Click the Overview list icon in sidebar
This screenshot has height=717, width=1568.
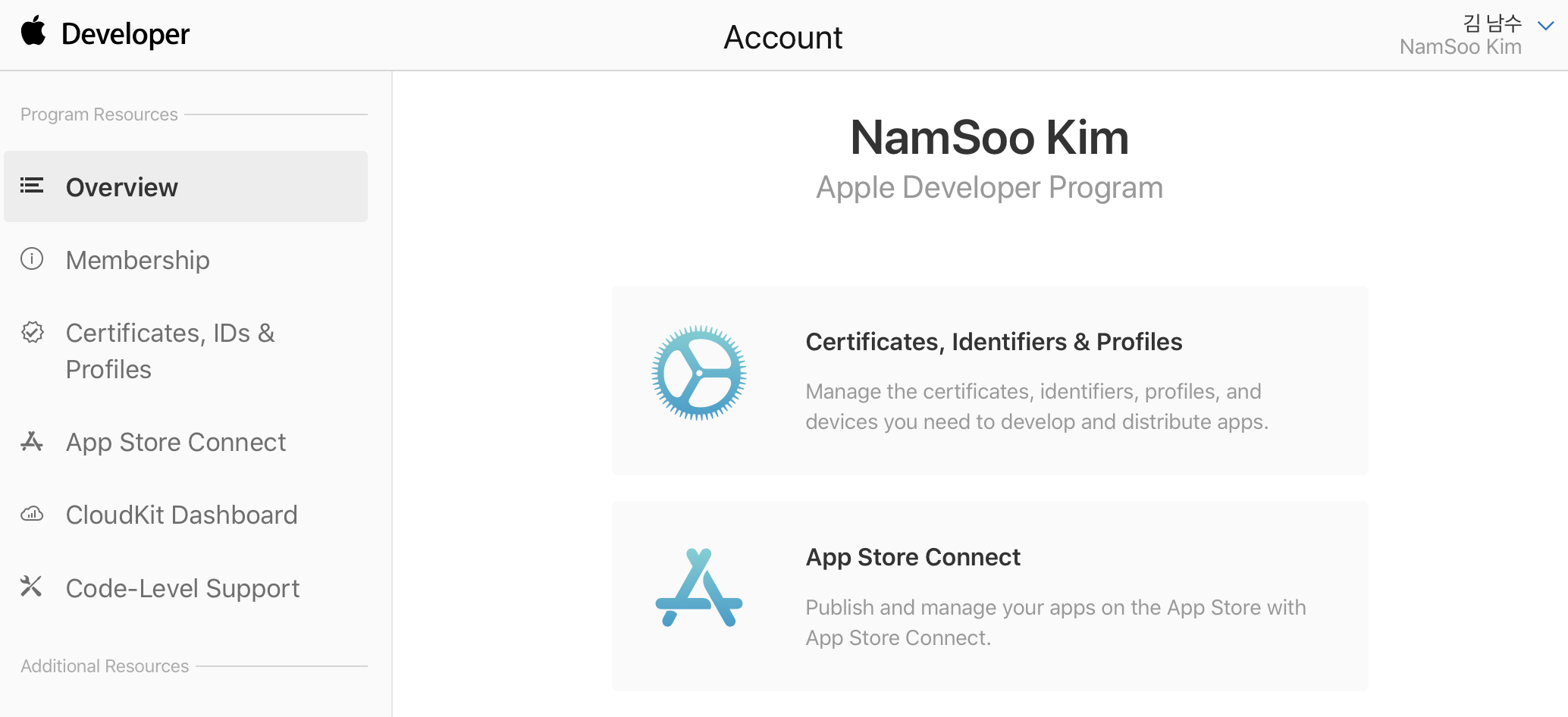click(x=32, y=186)
